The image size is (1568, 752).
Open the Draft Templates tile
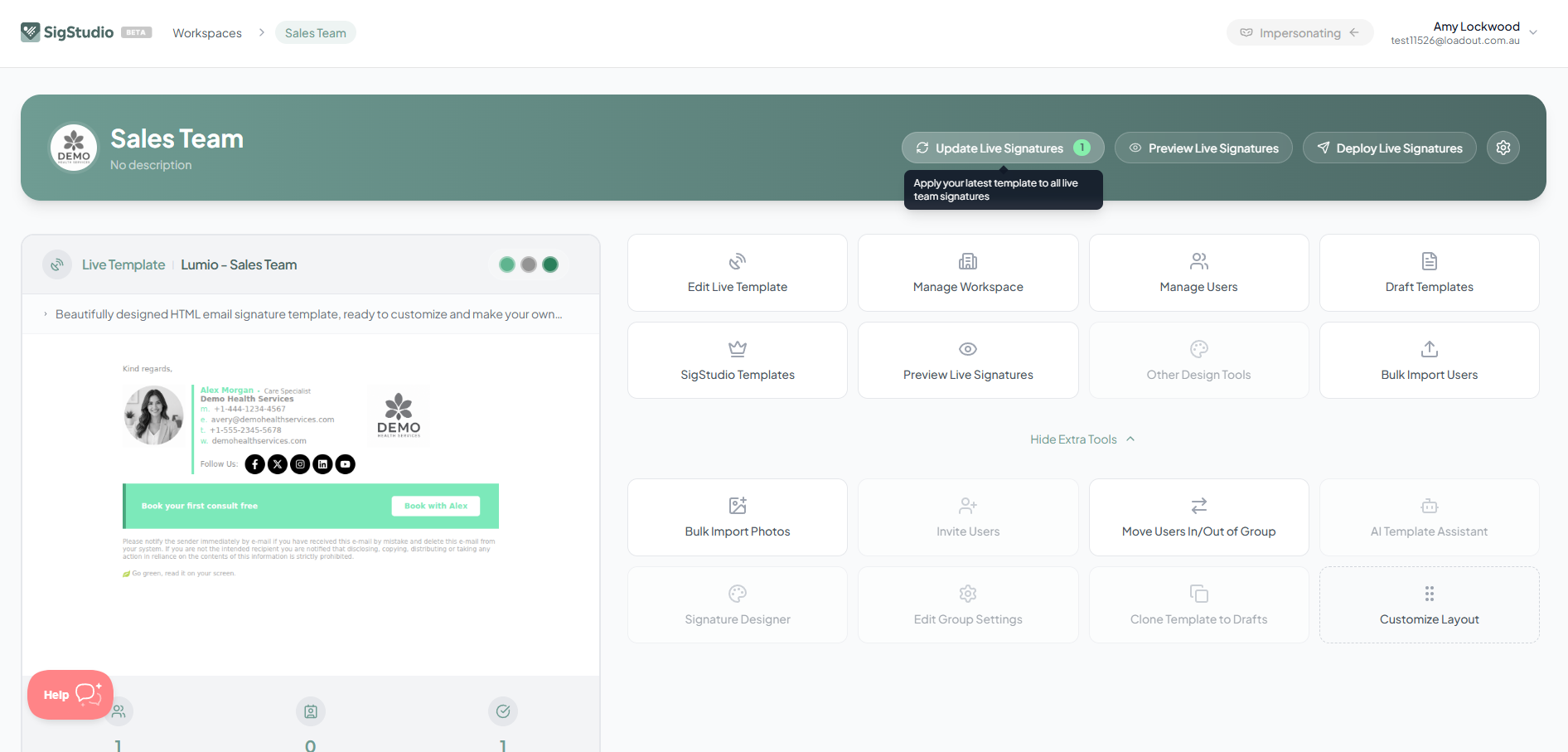1430,273
